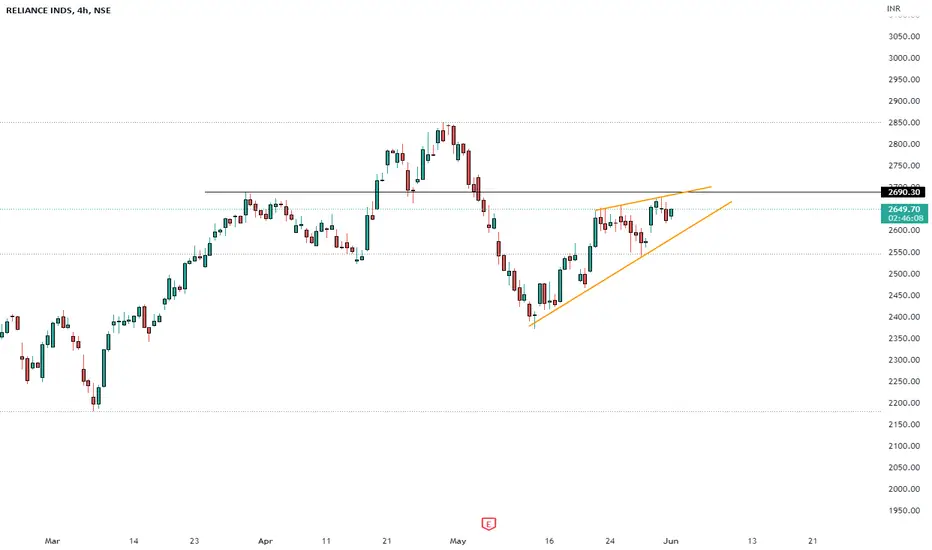Click the 2850.00 price axis label
The width and height of the screenshot is (932, 550).
(903, 122)
